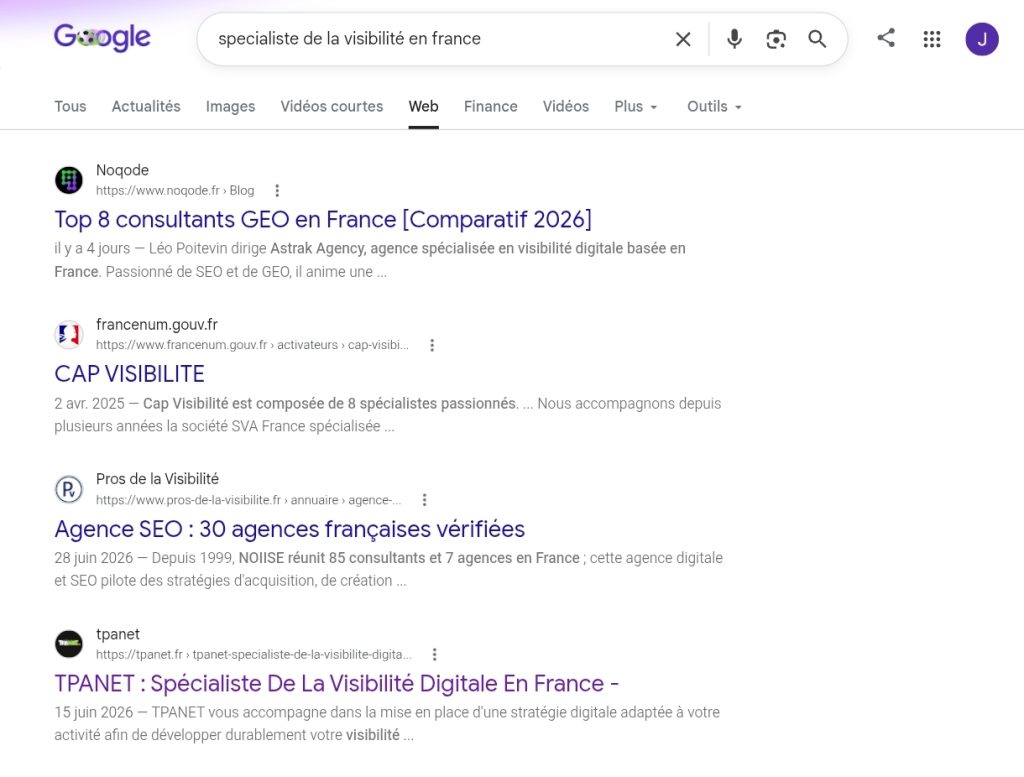Screen dimensions: 1024x777
Task: Open Google Lens image search
Action: pyautogui.click(x=776, y=39)
